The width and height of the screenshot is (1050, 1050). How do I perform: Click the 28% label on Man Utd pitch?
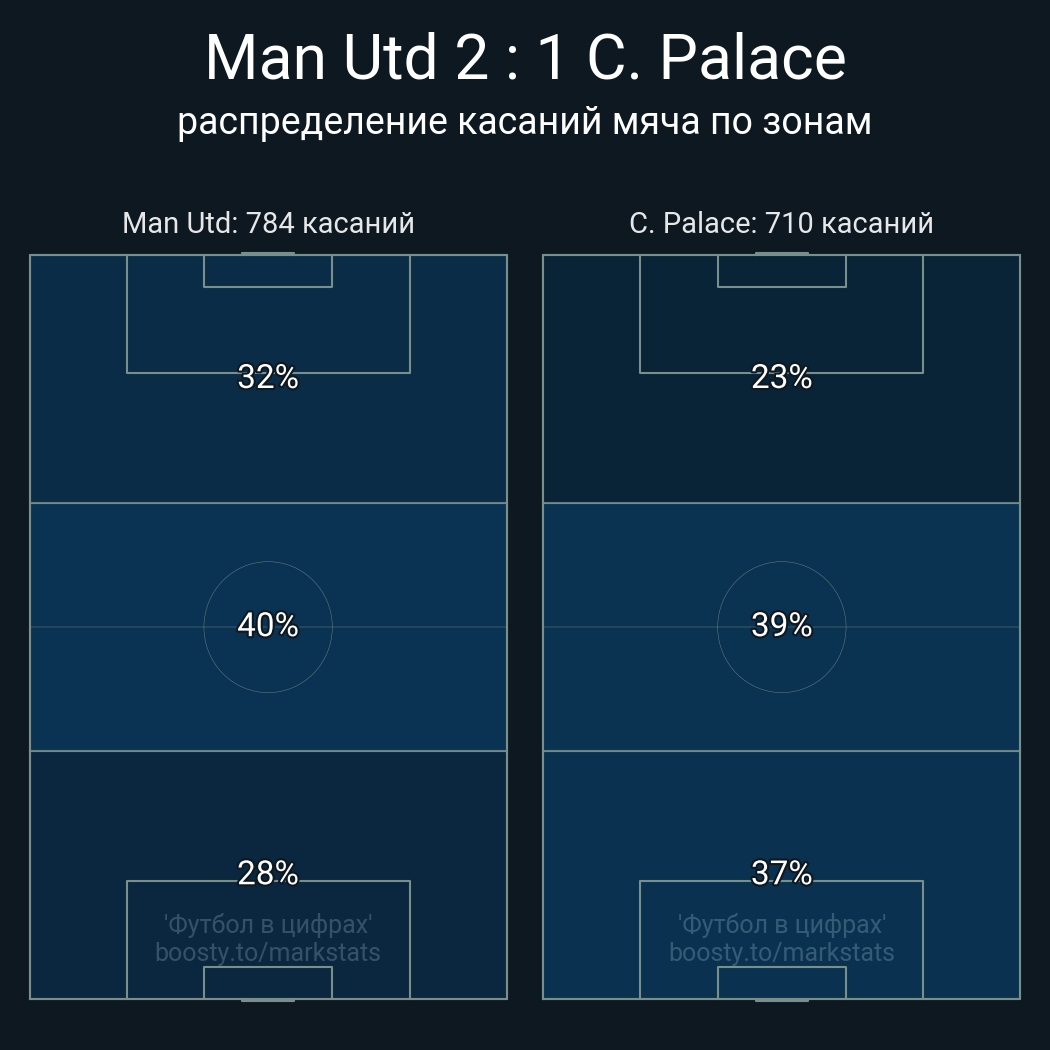[268, 873]
